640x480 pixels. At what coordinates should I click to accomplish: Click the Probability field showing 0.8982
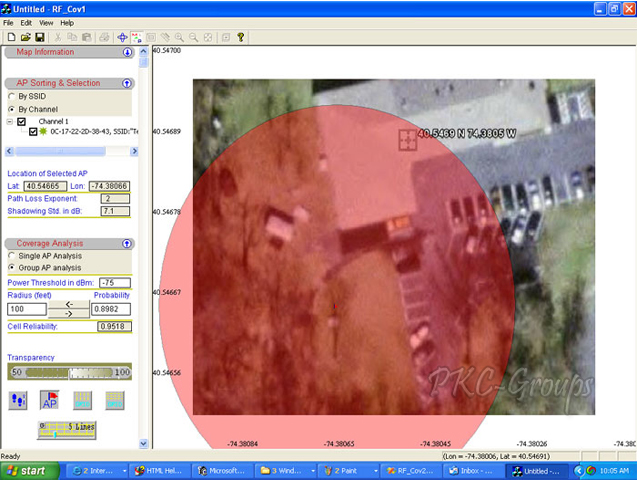pyautogui.click(x=111, y=309)
